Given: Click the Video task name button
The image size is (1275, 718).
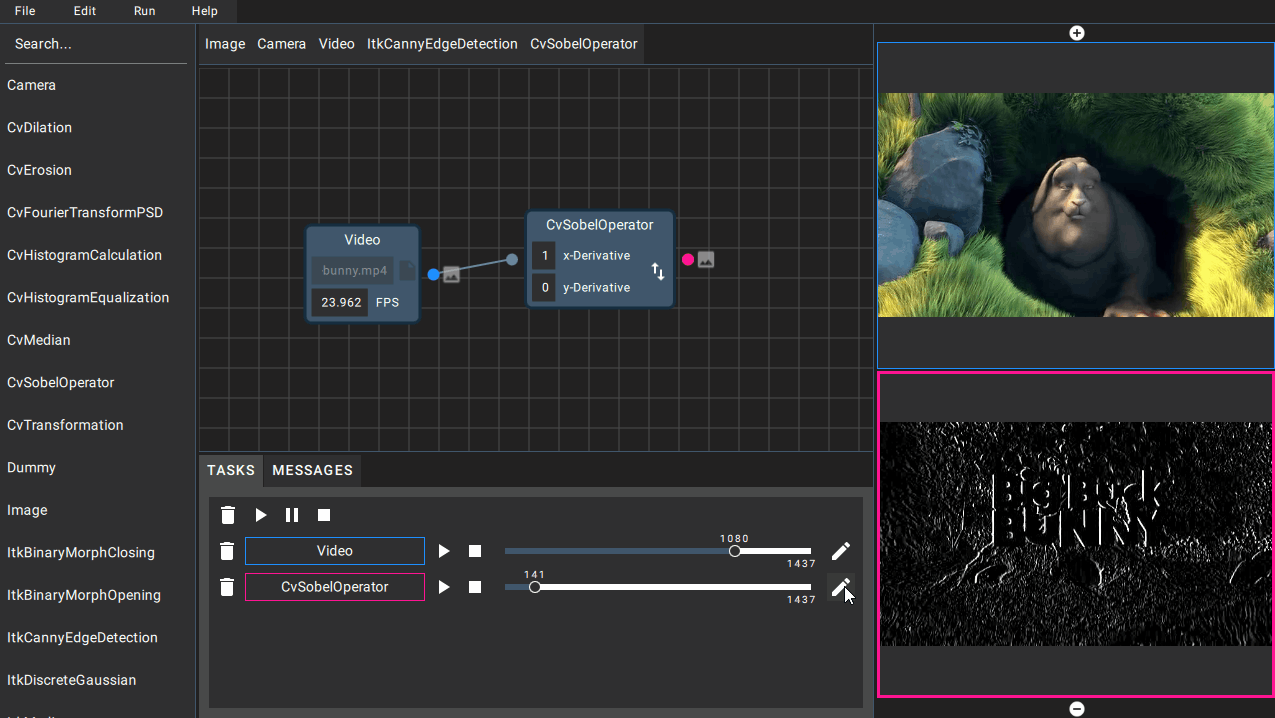Looking at the screenshot, I should pyautogui.click(x=335, y=551).
